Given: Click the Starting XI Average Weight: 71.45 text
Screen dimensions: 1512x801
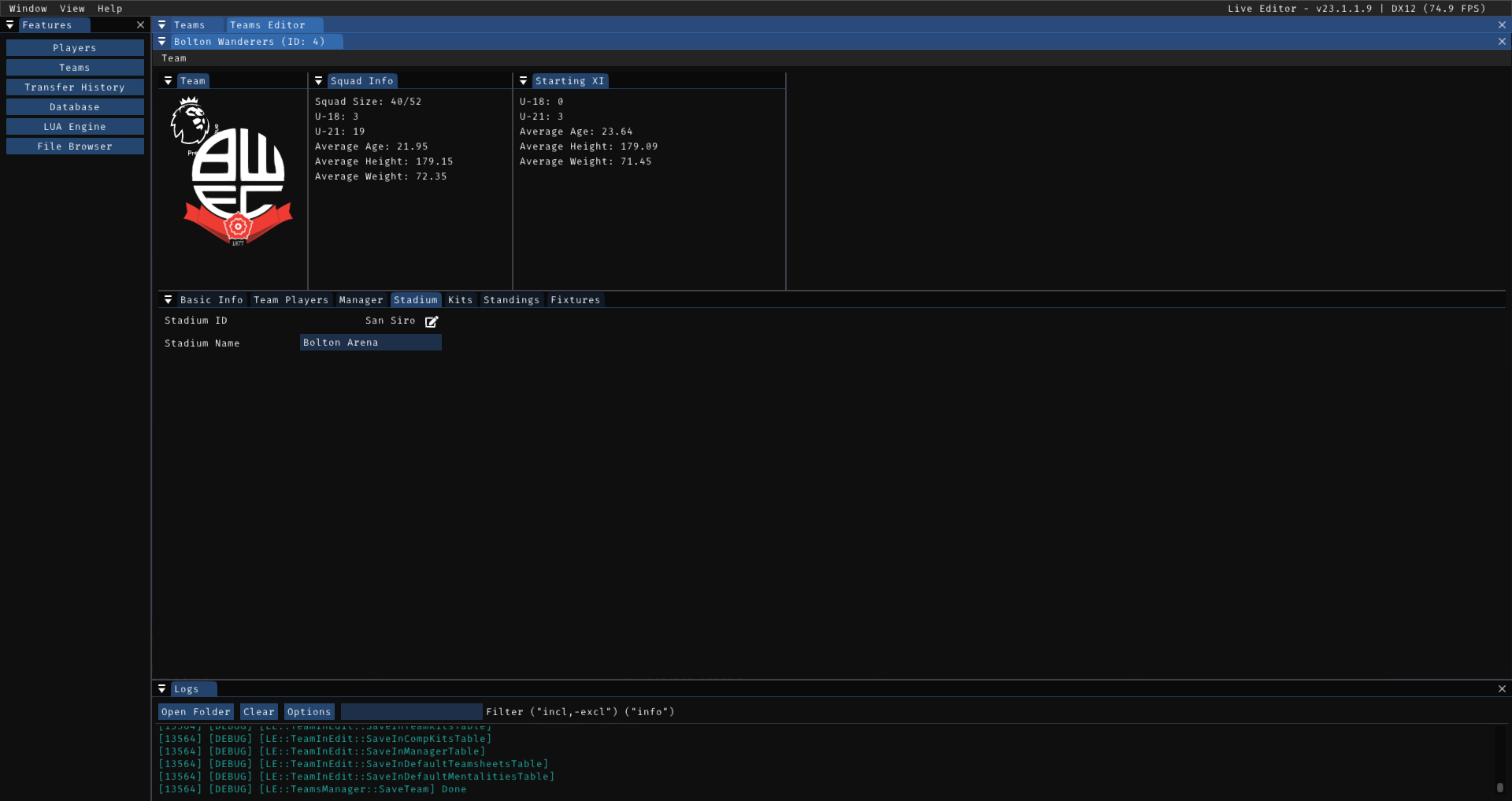Looking at the screenshot, I should pos(586,161).
